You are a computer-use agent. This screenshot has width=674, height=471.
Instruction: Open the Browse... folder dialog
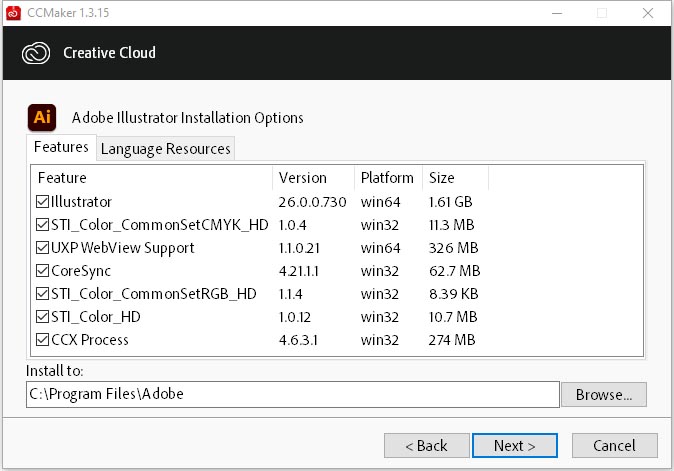(x=604, y=395)
